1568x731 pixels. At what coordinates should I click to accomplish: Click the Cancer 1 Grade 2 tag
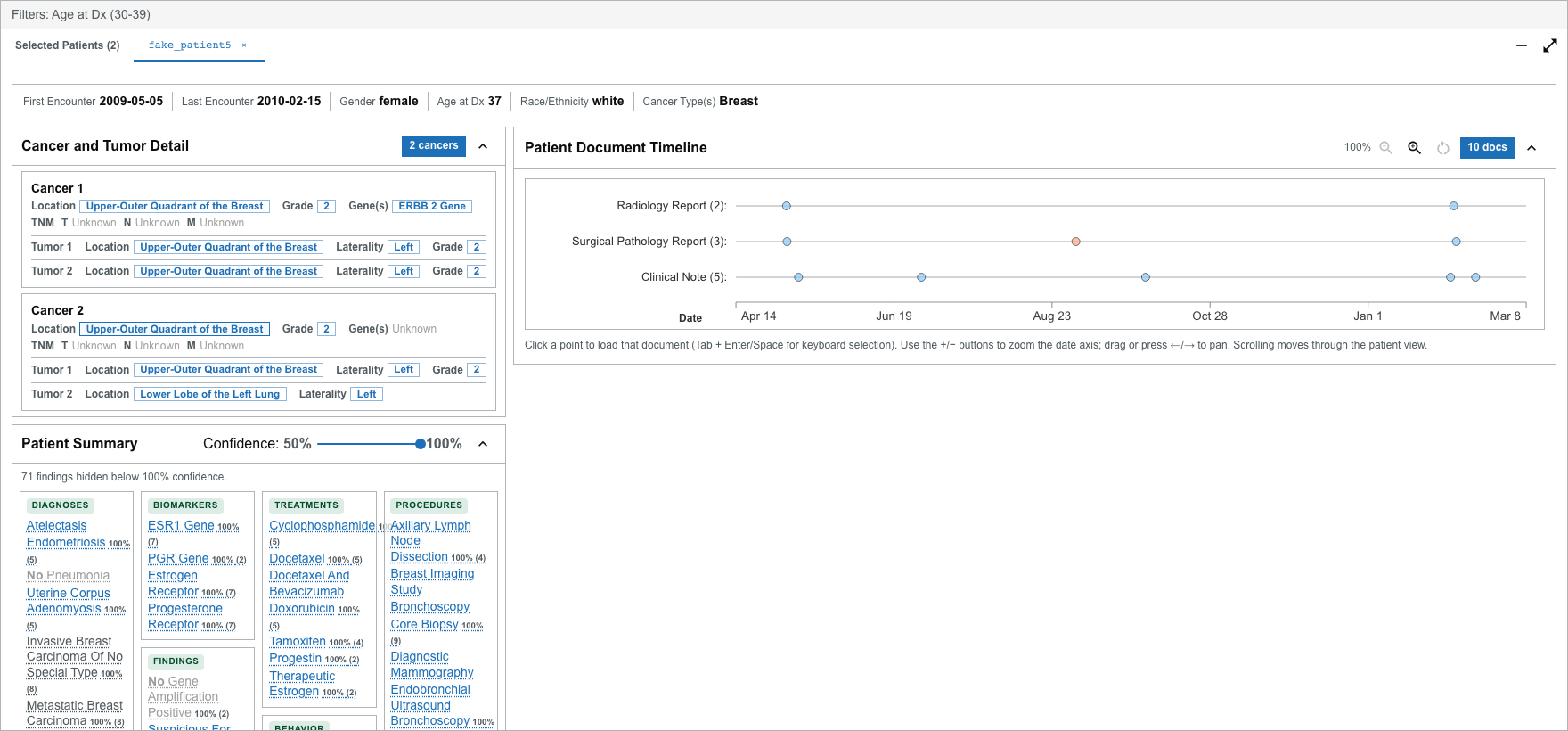coord(326,206)
